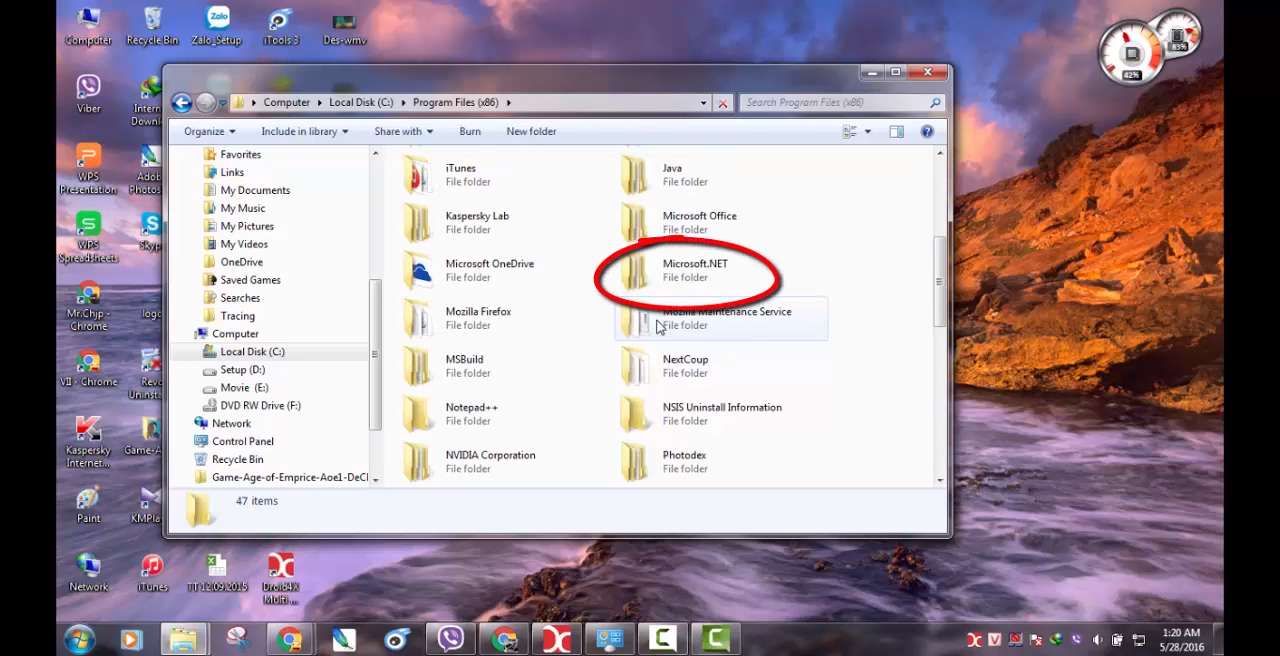Open the Share with dropdown
1280x656 pixels.
(x=404, y=132)
